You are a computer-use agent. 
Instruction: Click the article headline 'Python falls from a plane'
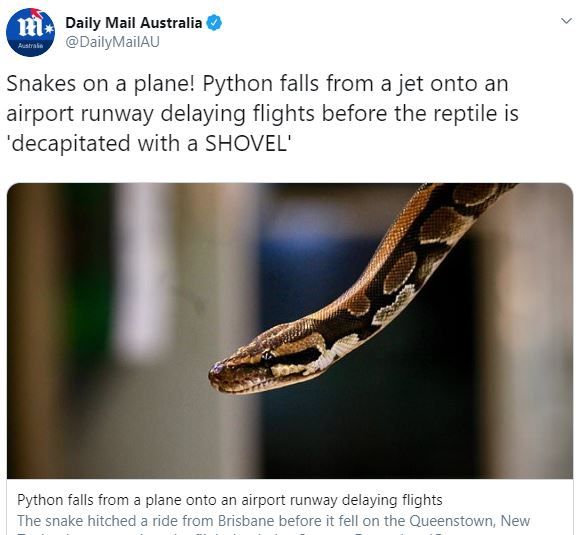tap(230, 500)
